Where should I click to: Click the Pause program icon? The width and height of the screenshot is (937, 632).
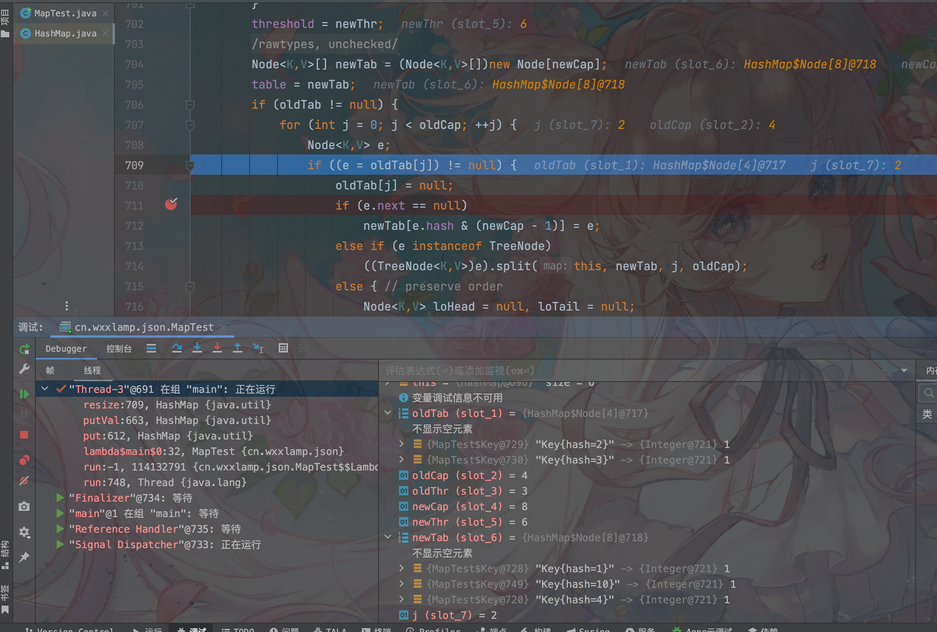tap(24, 415)
